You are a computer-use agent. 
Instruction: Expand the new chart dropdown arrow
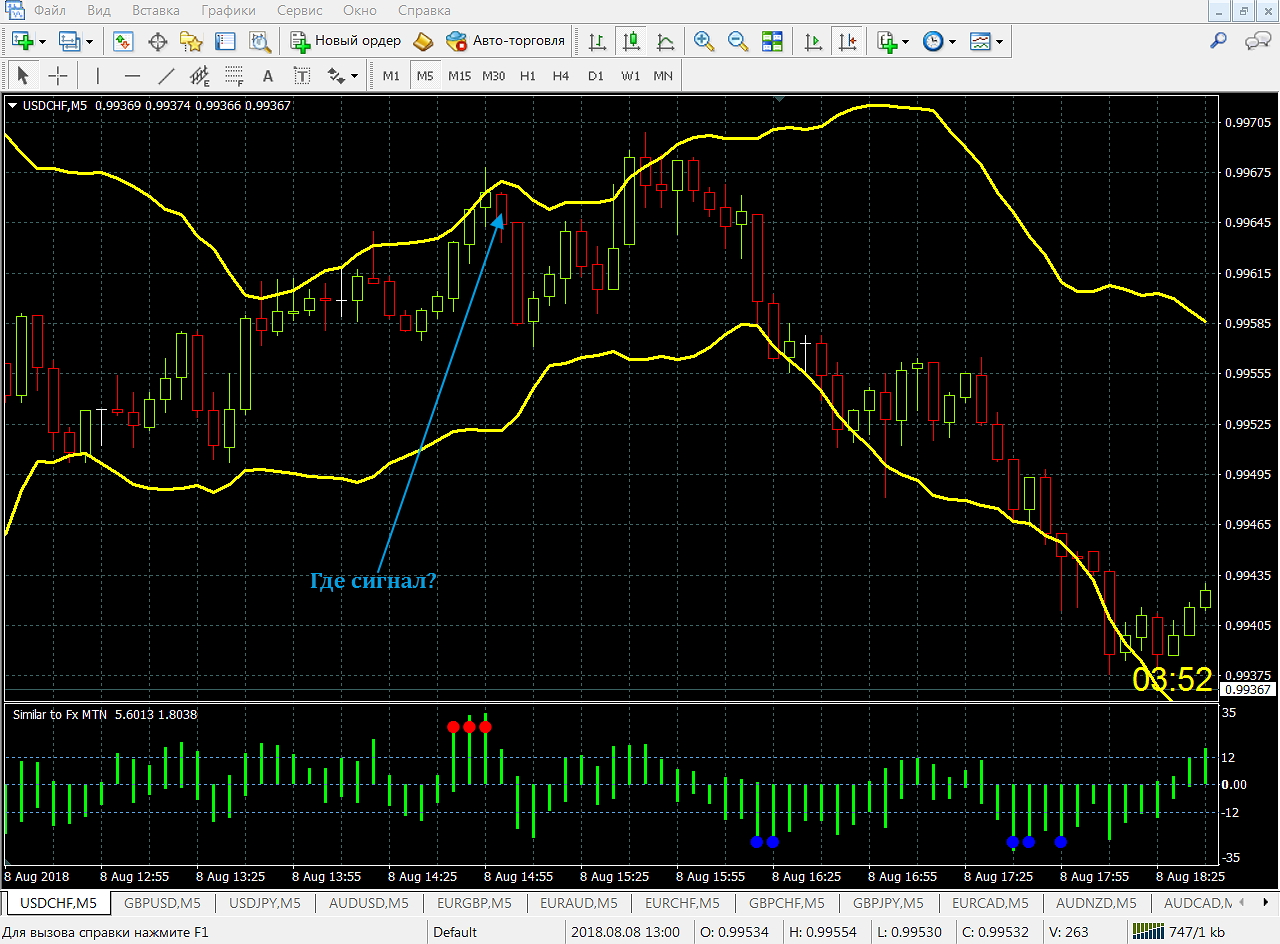(x=43, y=42)
